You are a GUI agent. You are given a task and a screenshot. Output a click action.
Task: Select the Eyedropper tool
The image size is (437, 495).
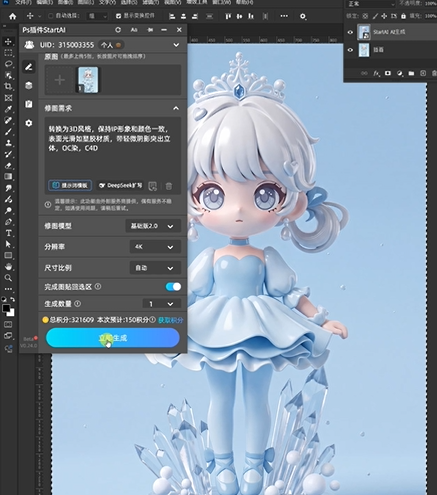(x=8, y=109)
